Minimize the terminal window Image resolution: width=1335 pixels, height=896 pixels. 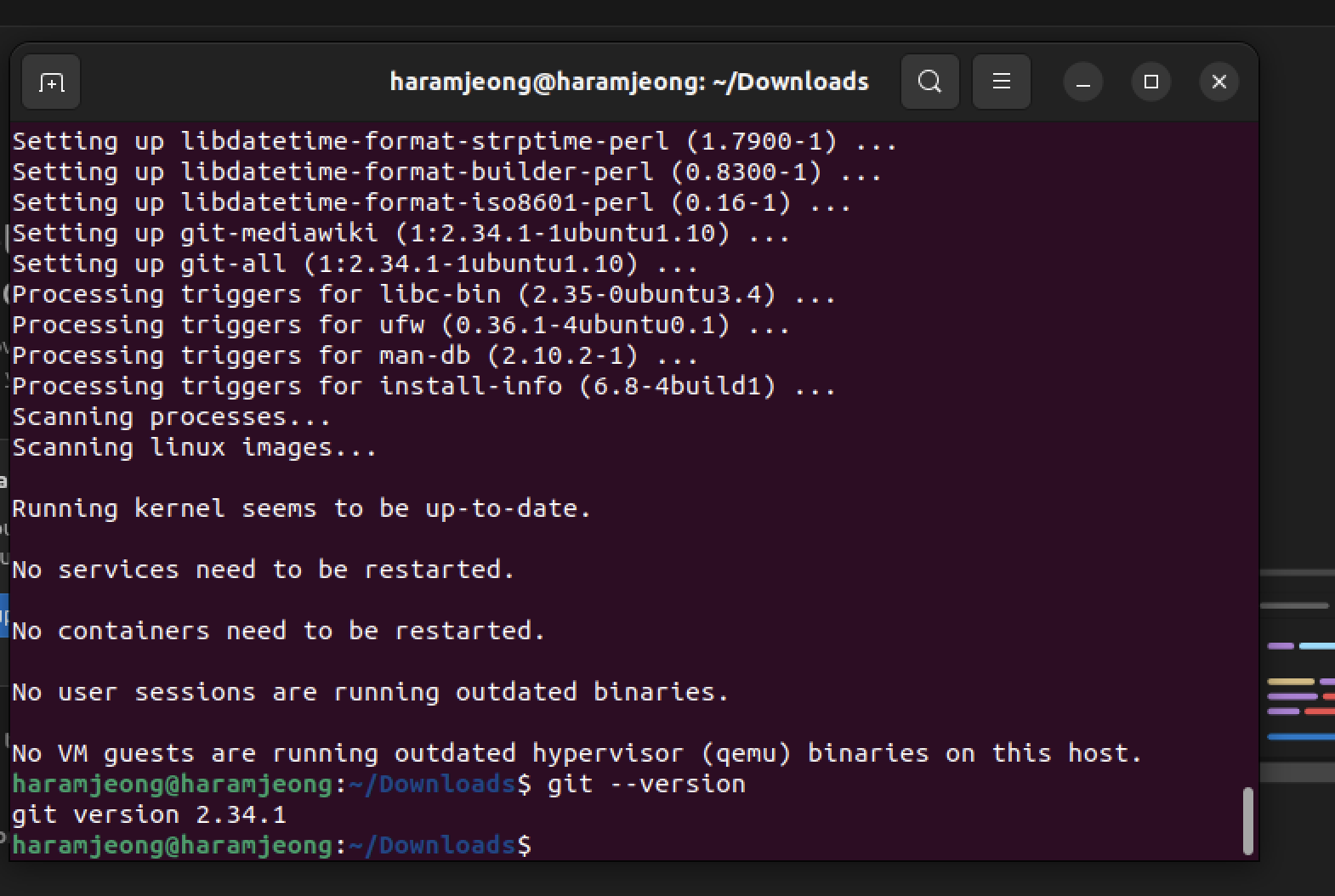(1083, 82)
